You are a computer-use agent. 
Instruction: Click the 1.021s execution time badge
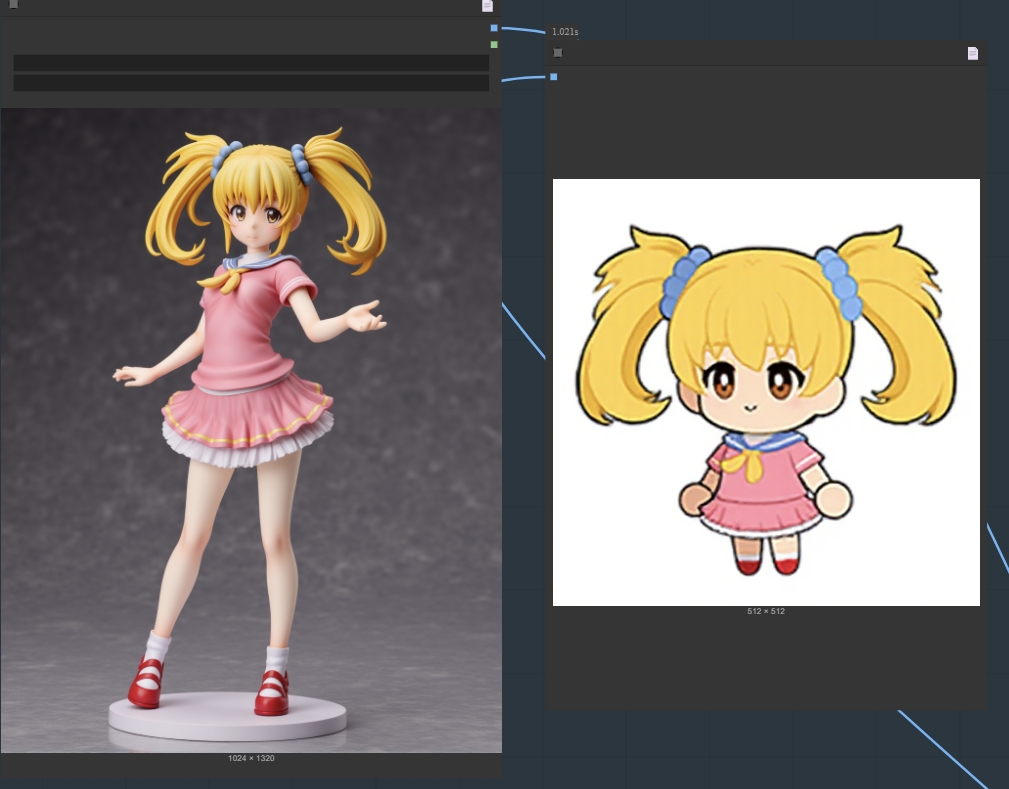coord(565,32)
